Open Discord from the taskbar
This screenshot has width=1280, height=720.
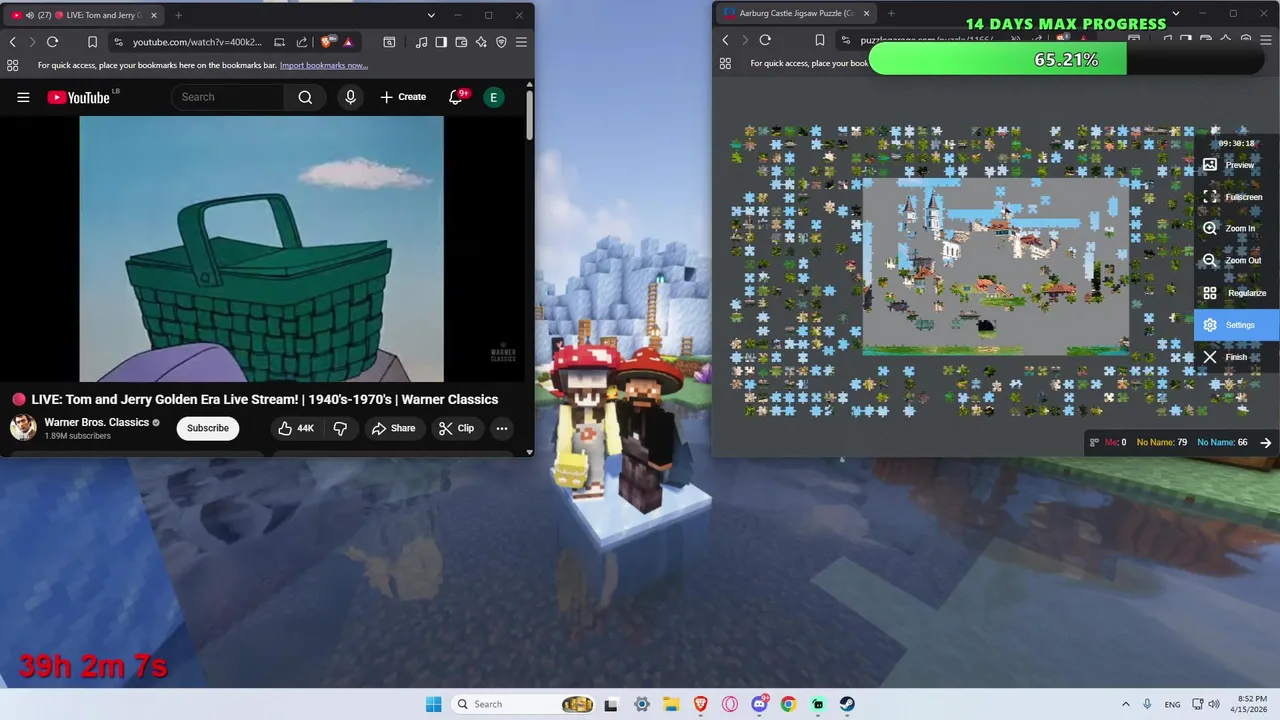[x=759, y=704]
